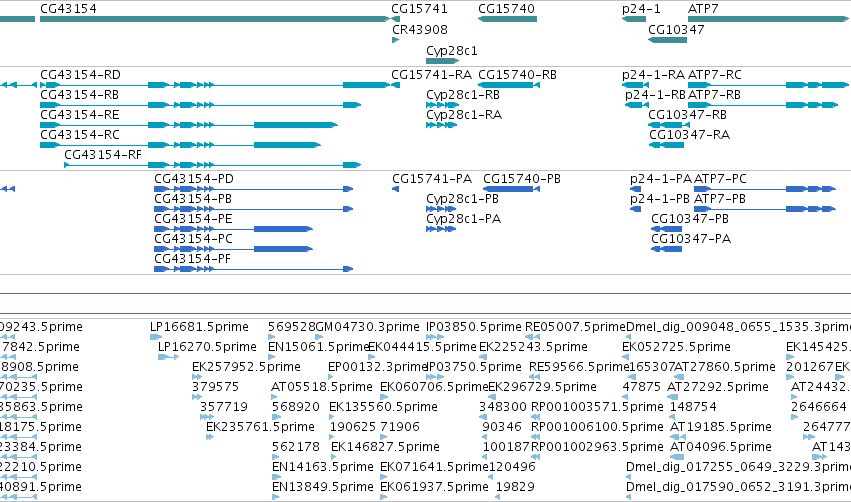Screen dimensions: 851x502
Task: Click protein CG15740-PB
Action: pos(522,179)
